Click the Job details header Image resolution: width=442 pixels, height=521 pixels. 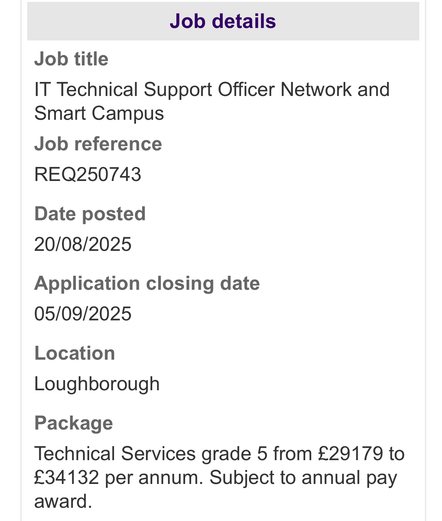(223, 21)
